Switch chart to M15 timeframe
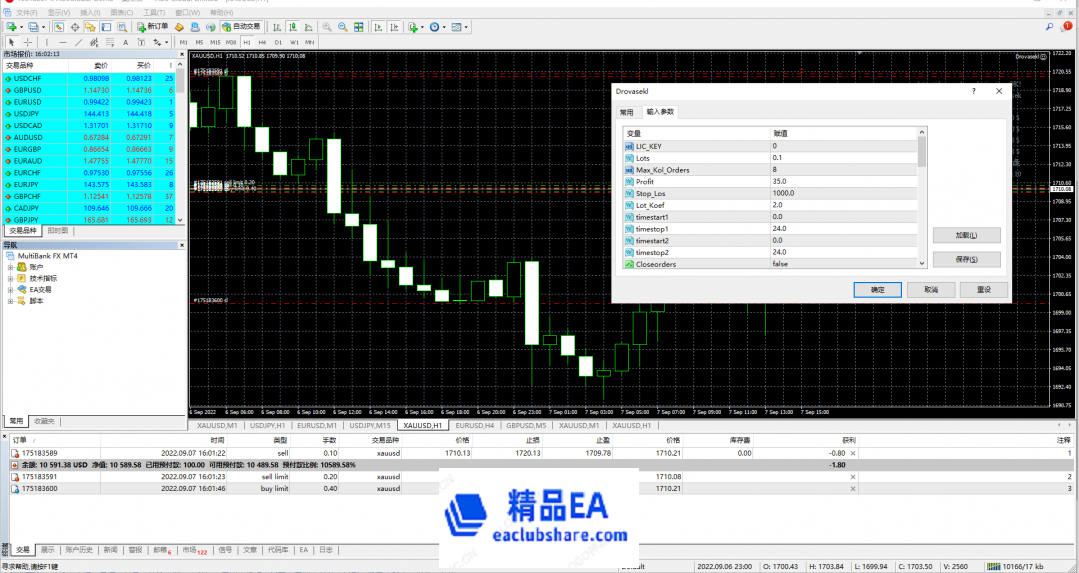The image size is (1079, 573). [x=215, y=43]
